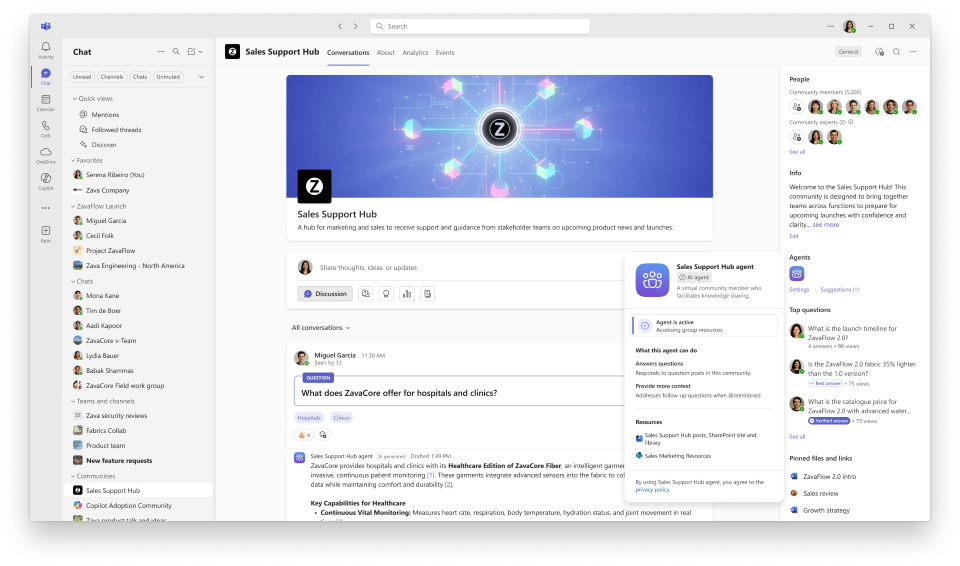Click the Teams logo icon
This screenshot has height=566, width=960.
(x=46, y=26)
